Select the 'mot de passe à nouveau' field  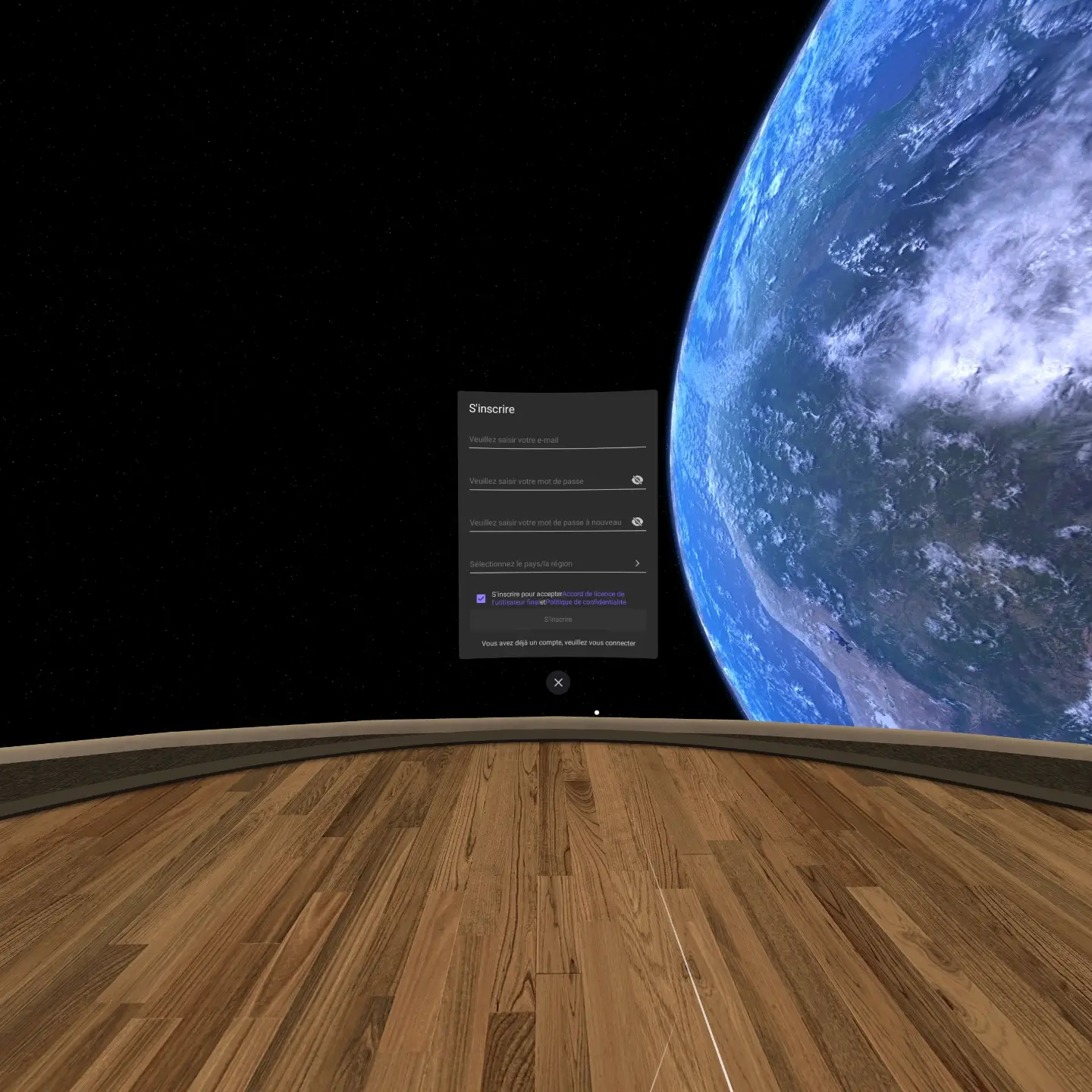pos(546,522)
